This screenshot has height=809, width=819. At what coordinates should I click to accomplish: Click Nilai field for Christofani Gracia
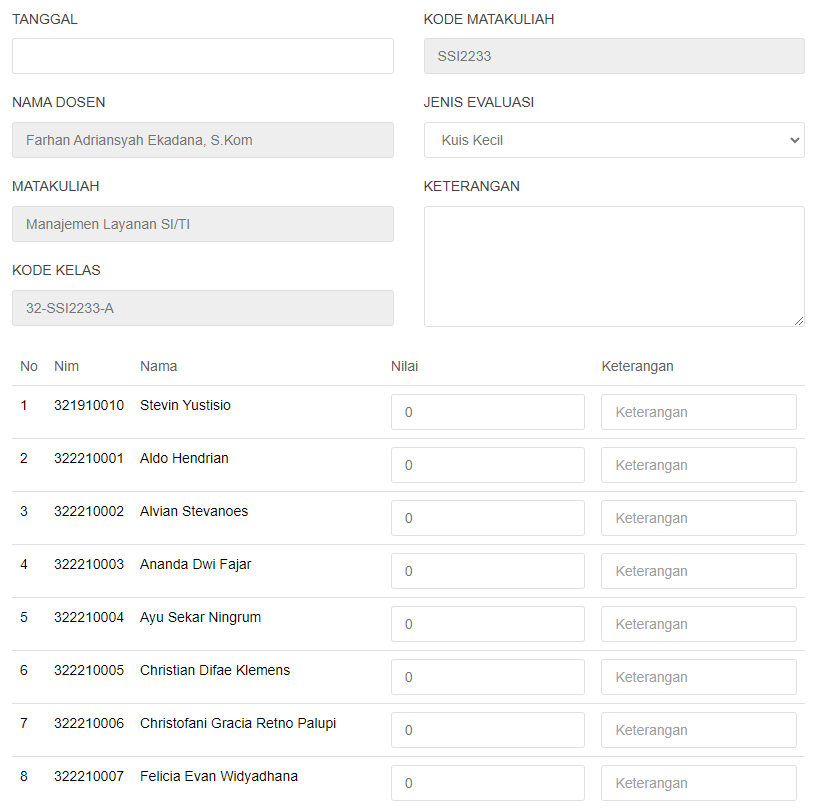pyautogui.click(x=487, y=730)
